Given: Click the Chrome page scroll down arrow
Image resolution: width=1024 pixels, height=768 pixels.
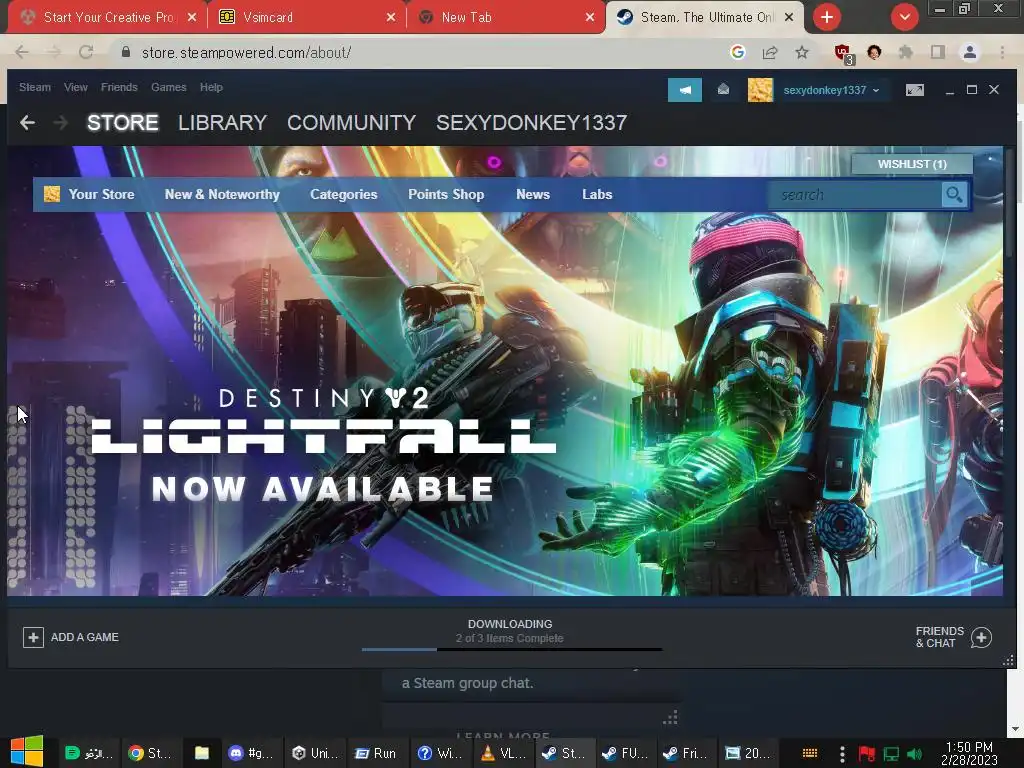Looking at the screenshot, I should 1014,729.
